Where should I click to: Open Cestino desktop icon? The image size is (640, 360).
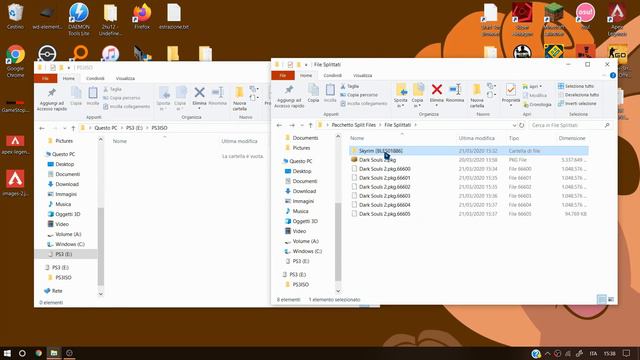coord(15,17)
